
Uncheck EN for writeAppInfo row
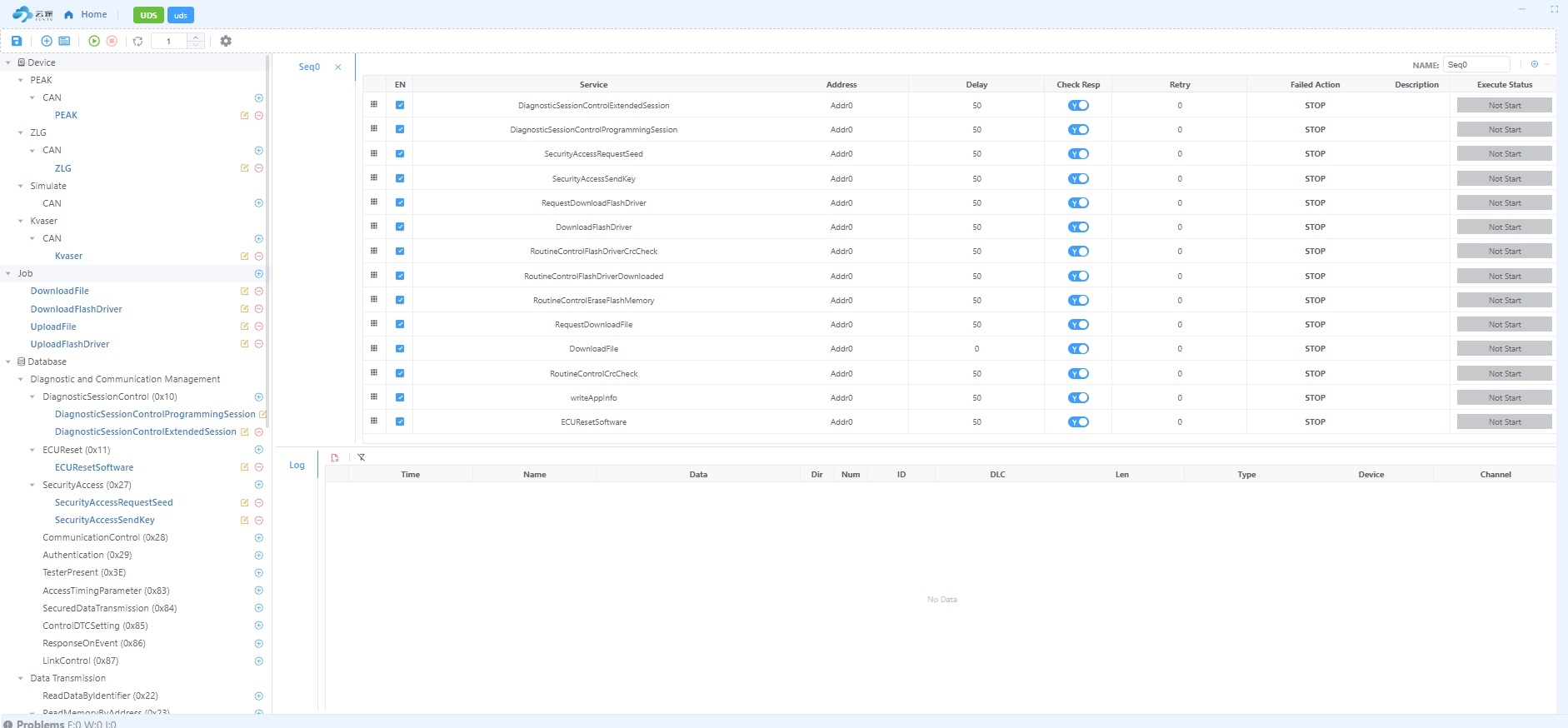pyautogui.click(x=400, y=397)
